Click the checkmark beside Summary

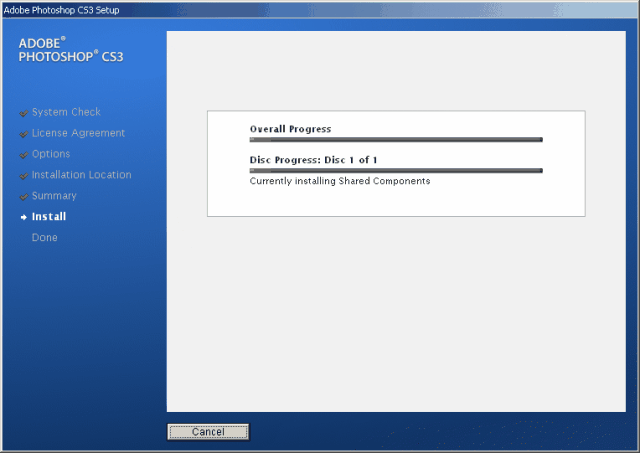[24, 197]
